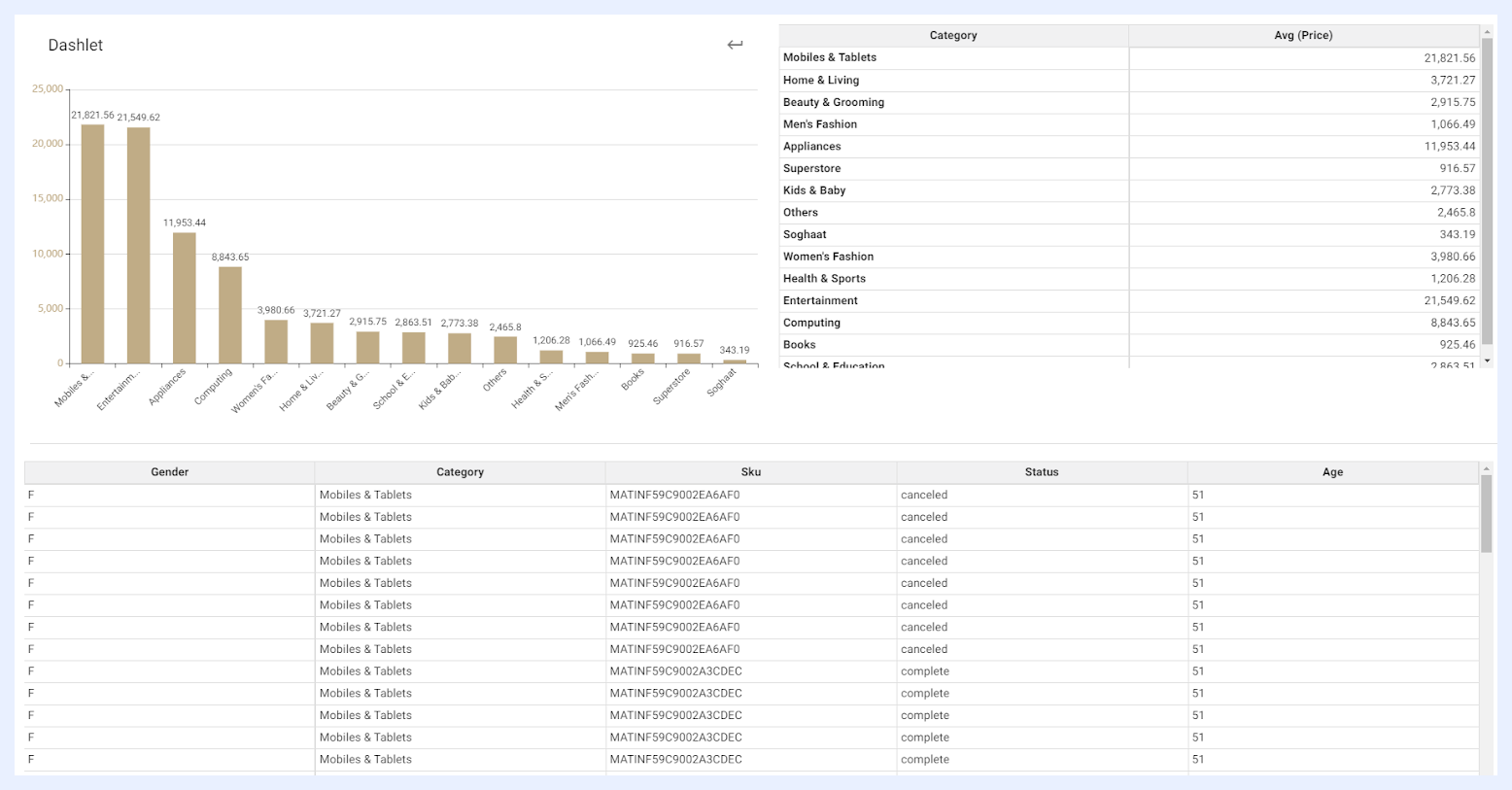Click the Soghaat axis label in chart
1512x790 pixels.
tap(721, 382)
